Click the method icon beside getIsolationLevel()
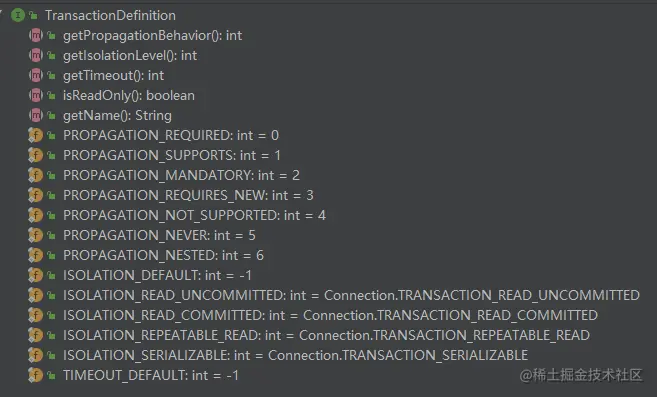The height and width of the screenshot is (397, 657). click(36, 55)
